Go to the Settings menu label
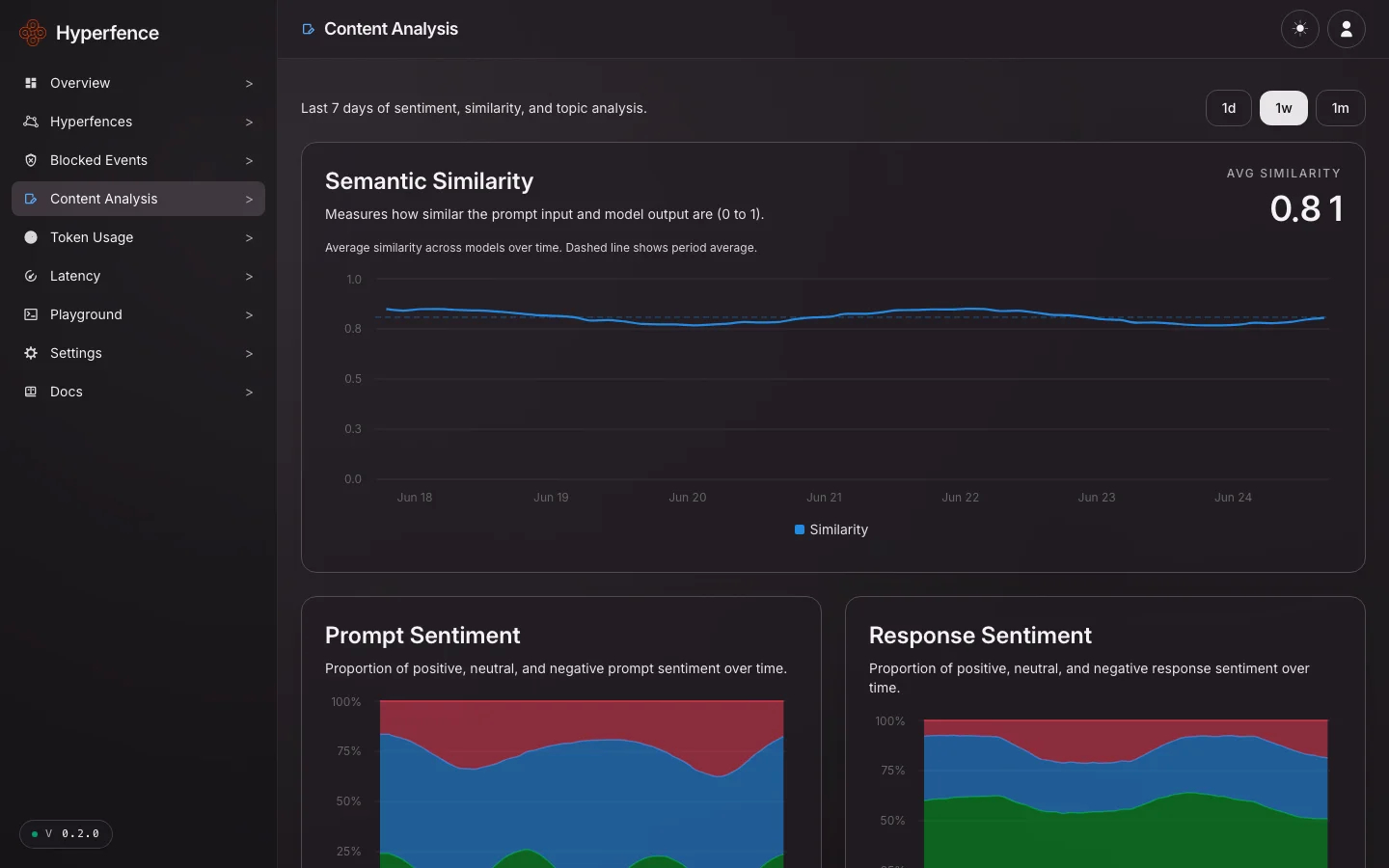The width and height of the screenshot is (1389, 868). click(76, 353)
